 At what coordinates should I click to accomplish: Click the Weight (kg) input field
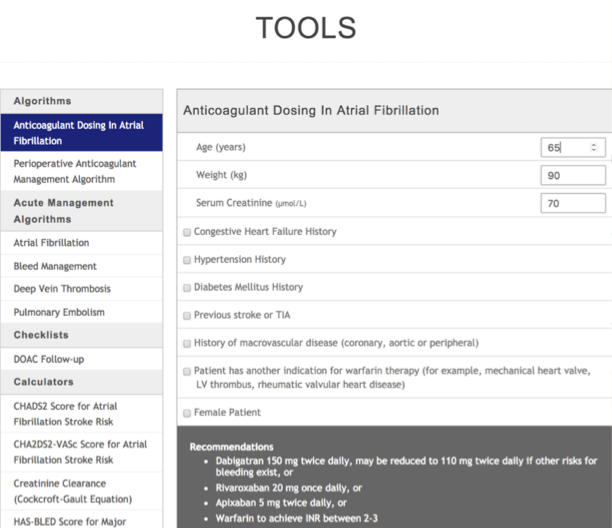(572, 176)
